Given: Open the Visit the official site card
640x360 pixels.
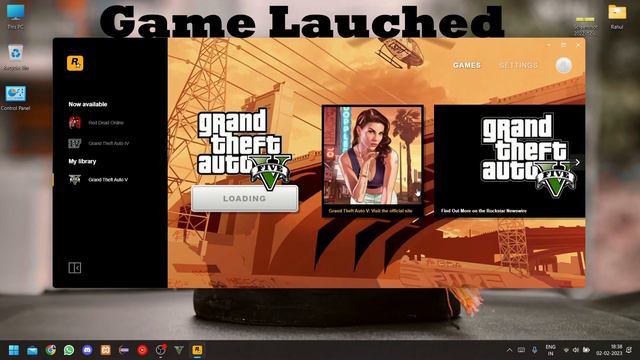Looking at the screenshot, I should pos(372,161).
